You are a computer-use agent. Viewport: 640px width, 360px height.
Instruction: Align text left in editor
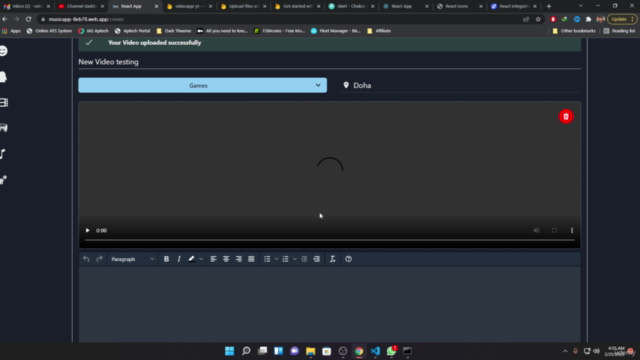click(213, 259)
